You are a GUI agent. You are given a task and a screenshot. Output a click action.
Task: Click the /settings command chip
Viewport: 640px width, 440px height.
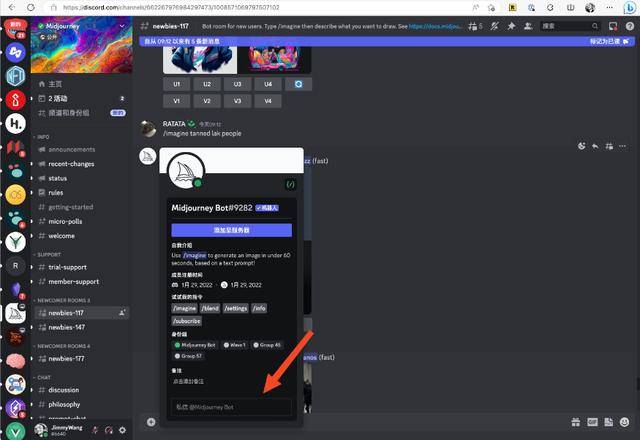(x=236, y=308)
